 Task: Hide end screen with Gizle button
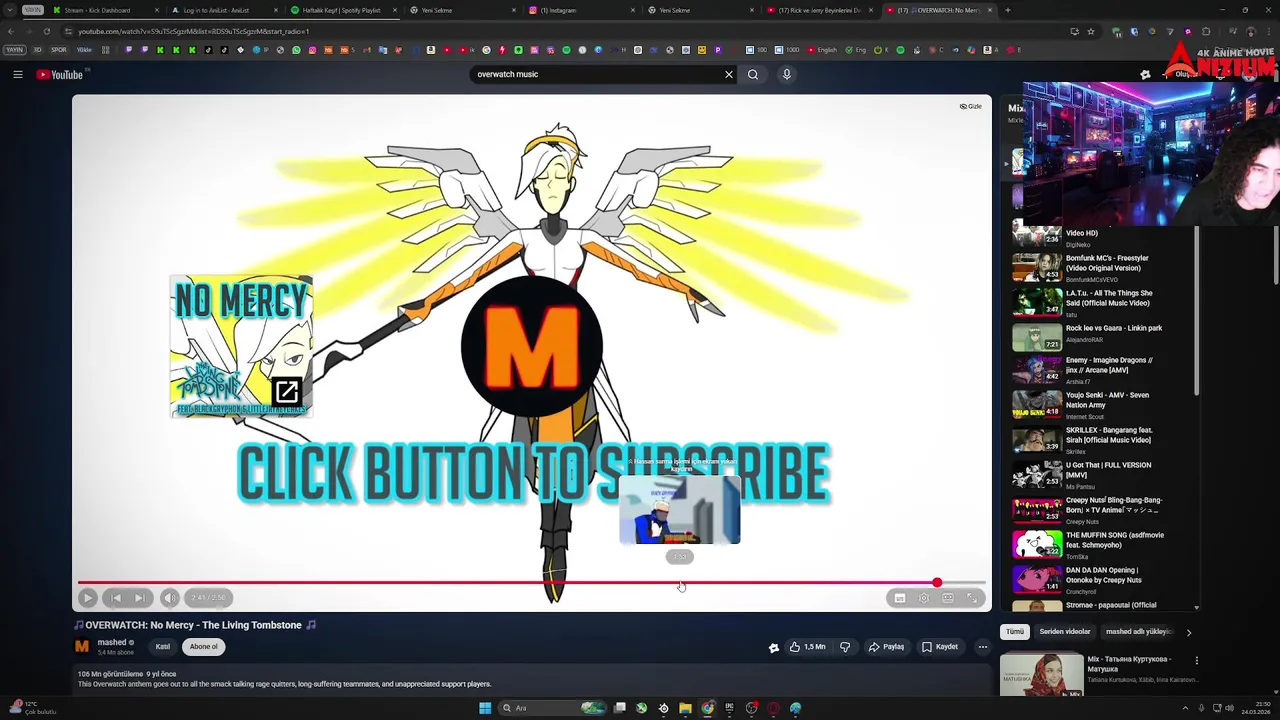pyautogui.click(x=971, y=106)
